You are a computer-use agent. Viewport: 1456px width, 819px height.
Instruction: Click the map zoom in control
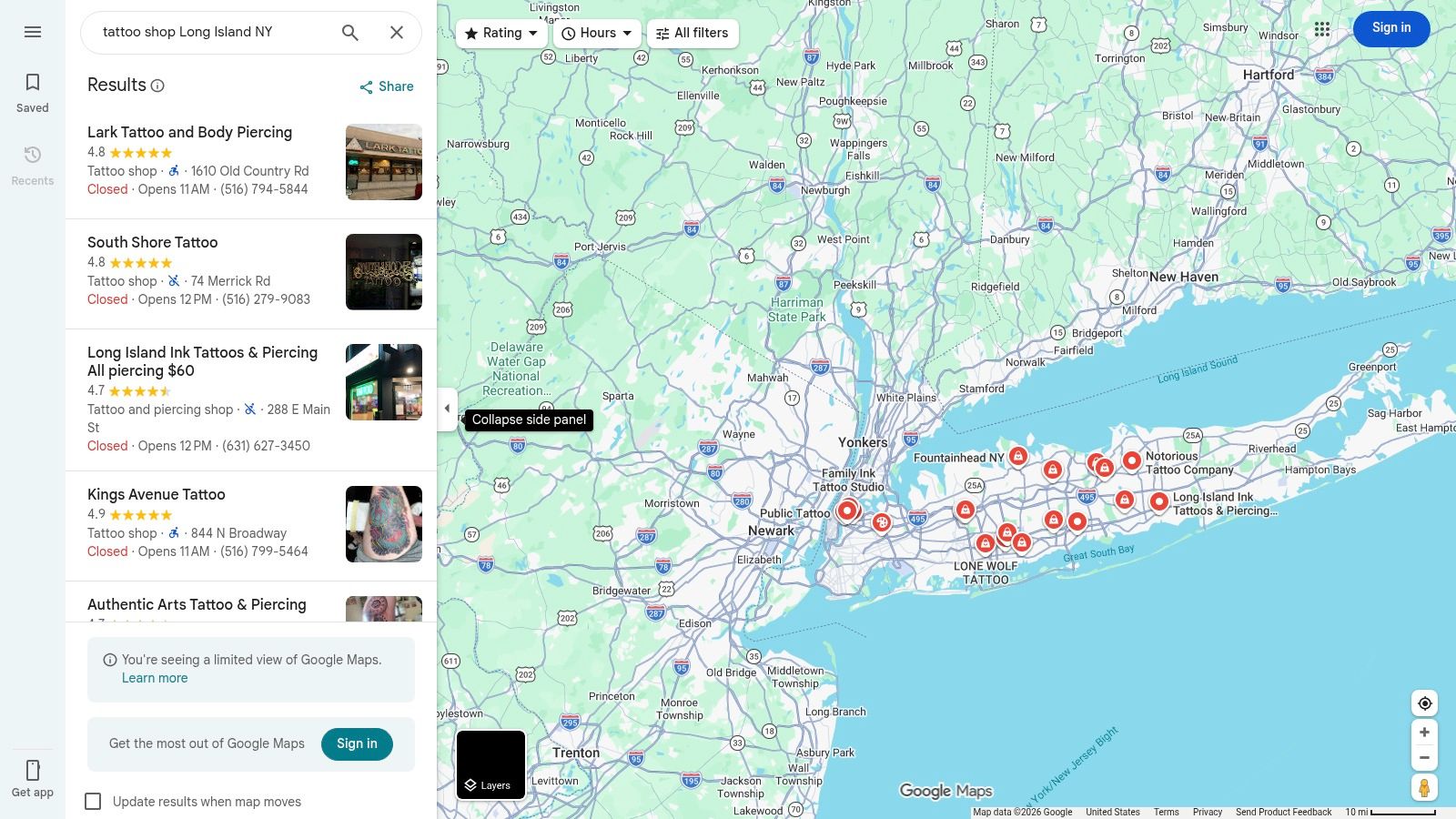(x=1424, y=732)
